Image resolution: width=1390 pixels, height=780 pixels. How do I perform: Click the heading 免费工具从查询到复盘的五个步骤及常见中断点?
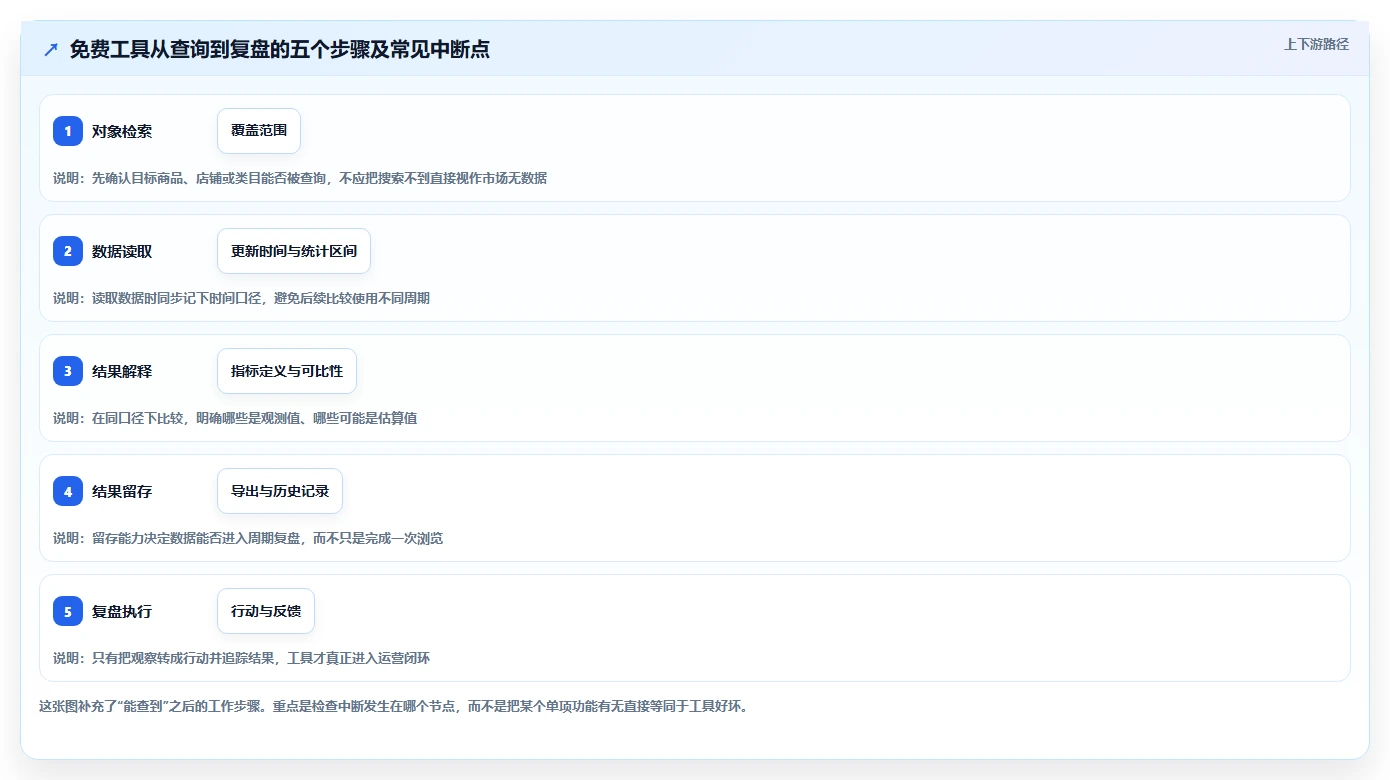click(280, 50)
